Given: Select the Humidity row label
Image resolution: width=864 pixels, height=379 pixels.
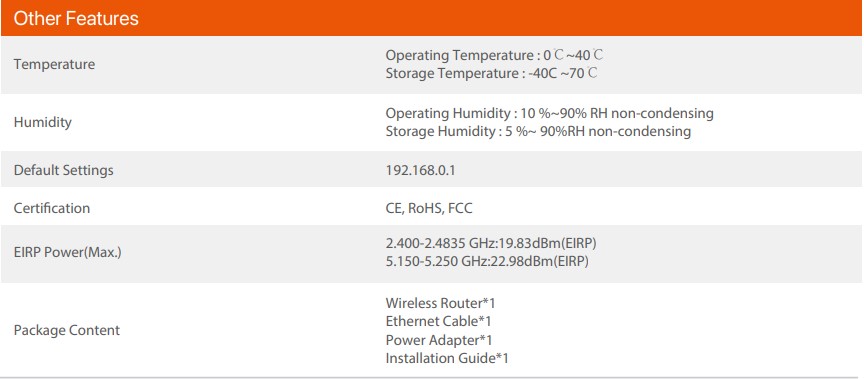Looking at the screenshot, I should [42, 122].
